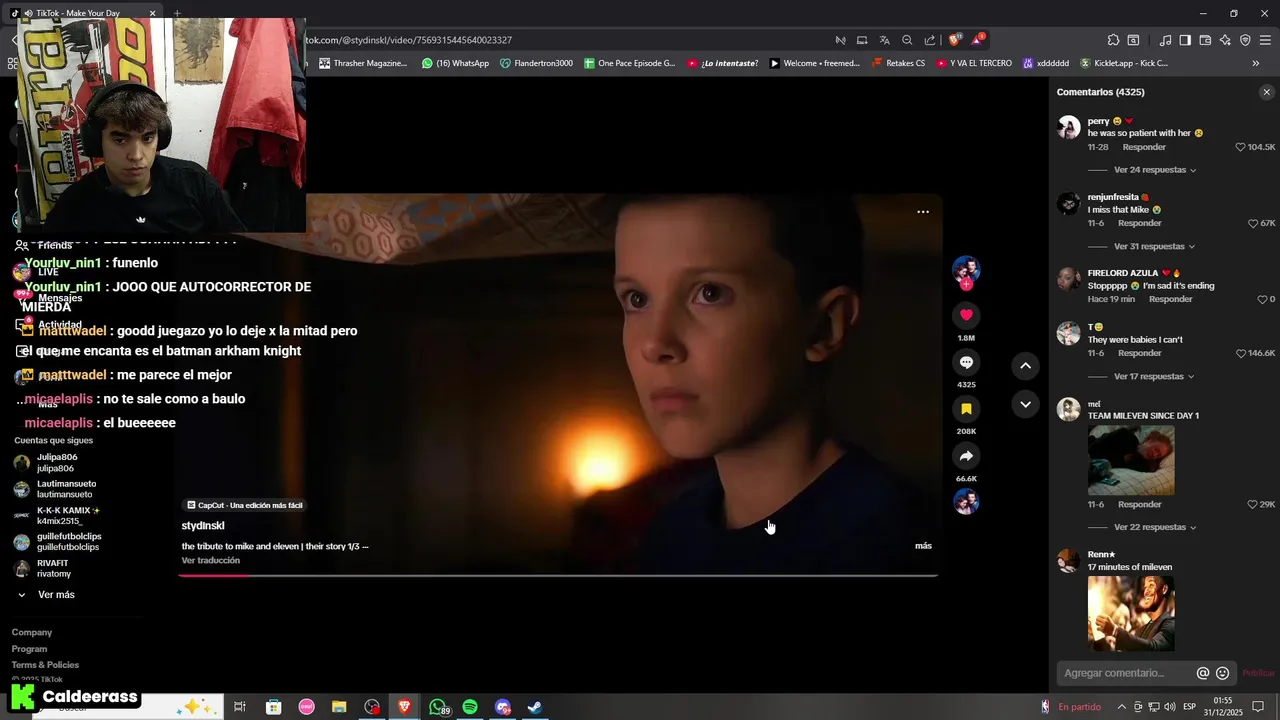The width and height of the screenshot is (1280, 720).
Task: Open Brave Wallet icon
Action: (1205, 40)
